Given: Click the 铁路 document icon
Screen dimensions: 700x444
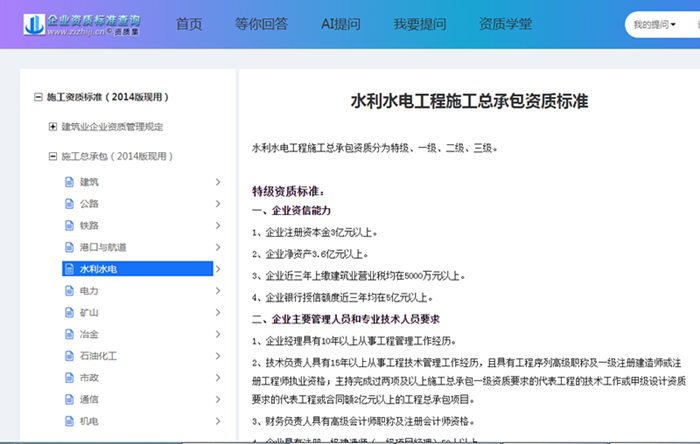Looking at the screenshot, I should (69, 225).
